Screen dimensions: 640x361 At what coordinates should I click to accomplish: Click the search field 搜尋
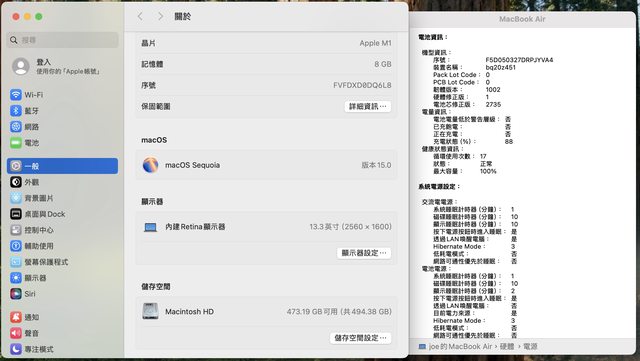62,40
